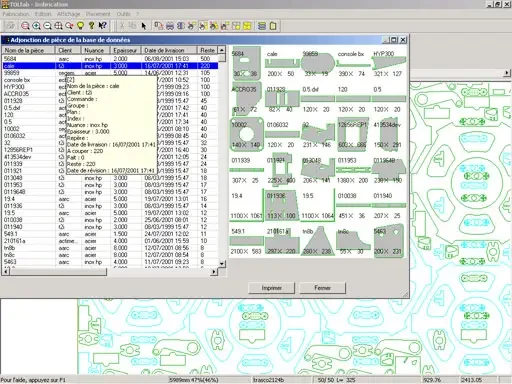Click the parts list scroll down arrow

[x=222, y=263]
